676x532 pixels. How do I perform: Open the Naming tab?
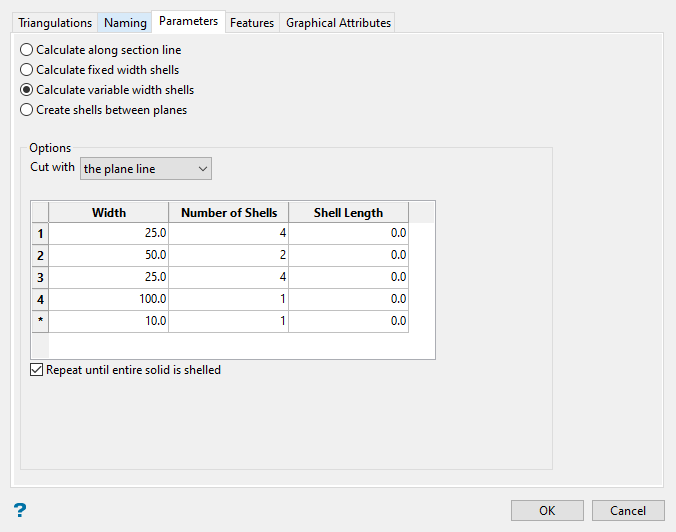(125, 23)
